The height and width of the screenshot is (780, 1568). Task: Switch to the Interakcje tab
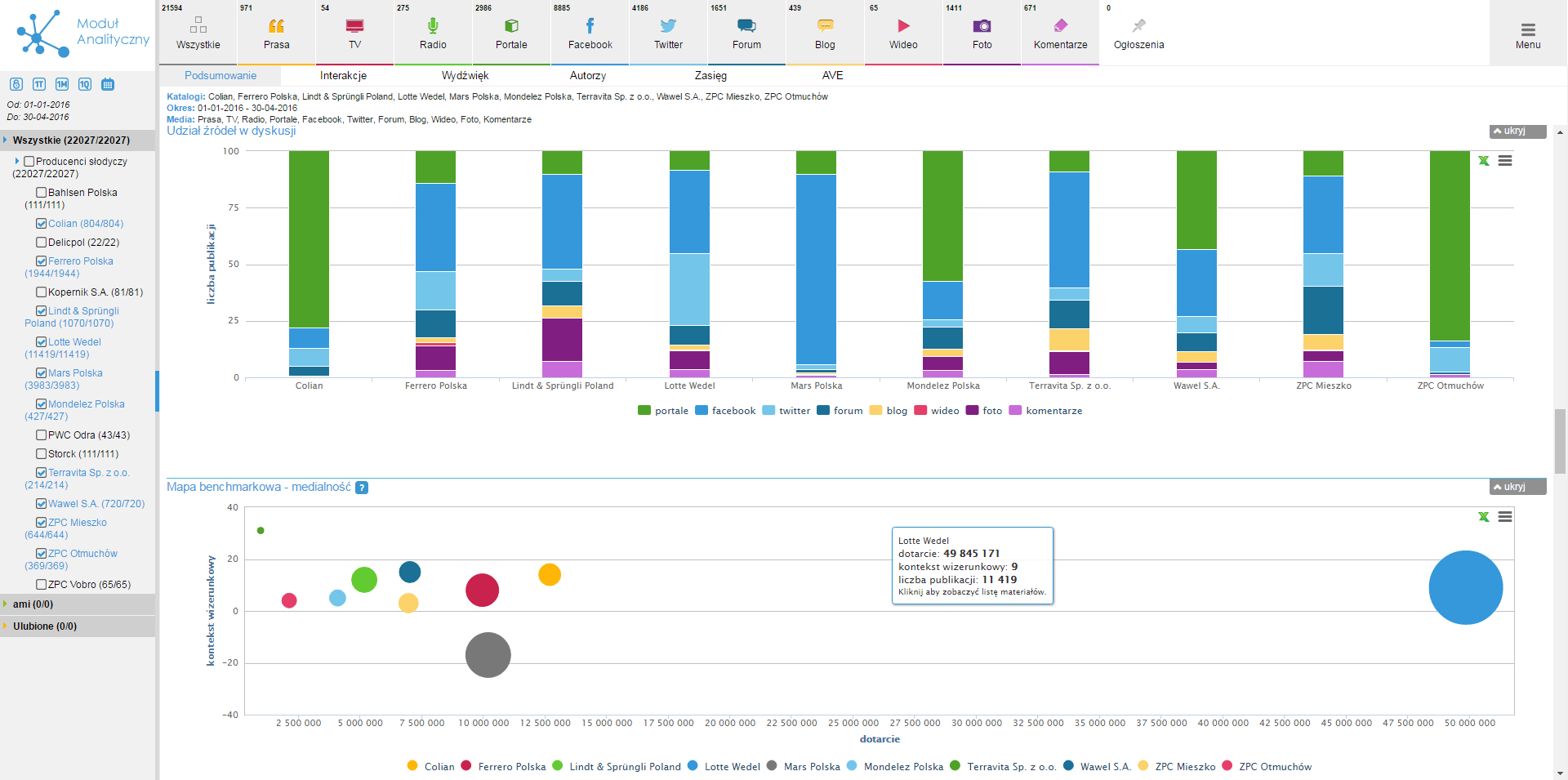343,76
